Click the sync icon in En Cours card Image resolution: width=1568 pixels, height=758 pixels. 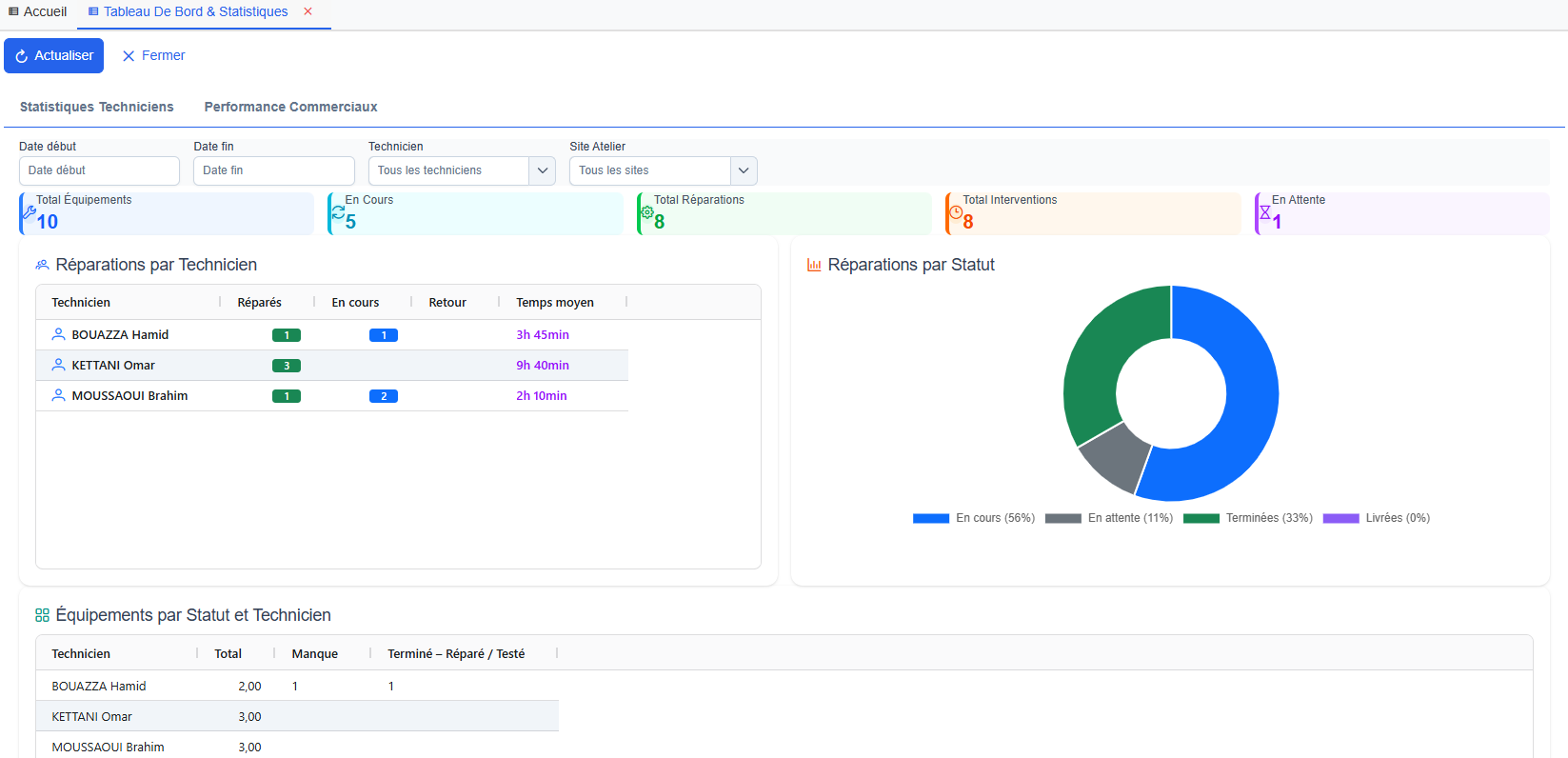[338, 212]
